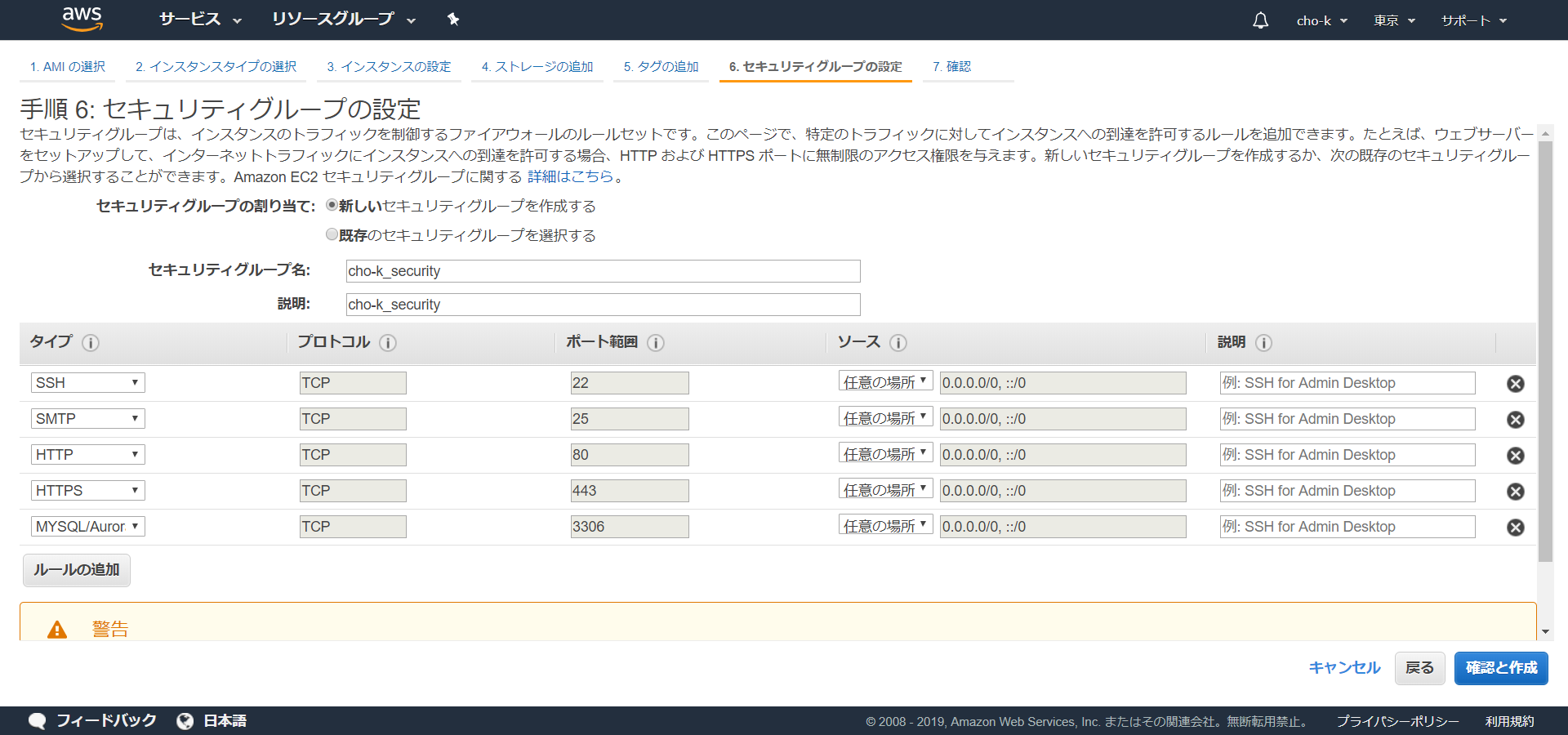The height and width of the screenshot is (735, 1568).
Task: Delete the SSH rule row
Action: click(1516, 384)
